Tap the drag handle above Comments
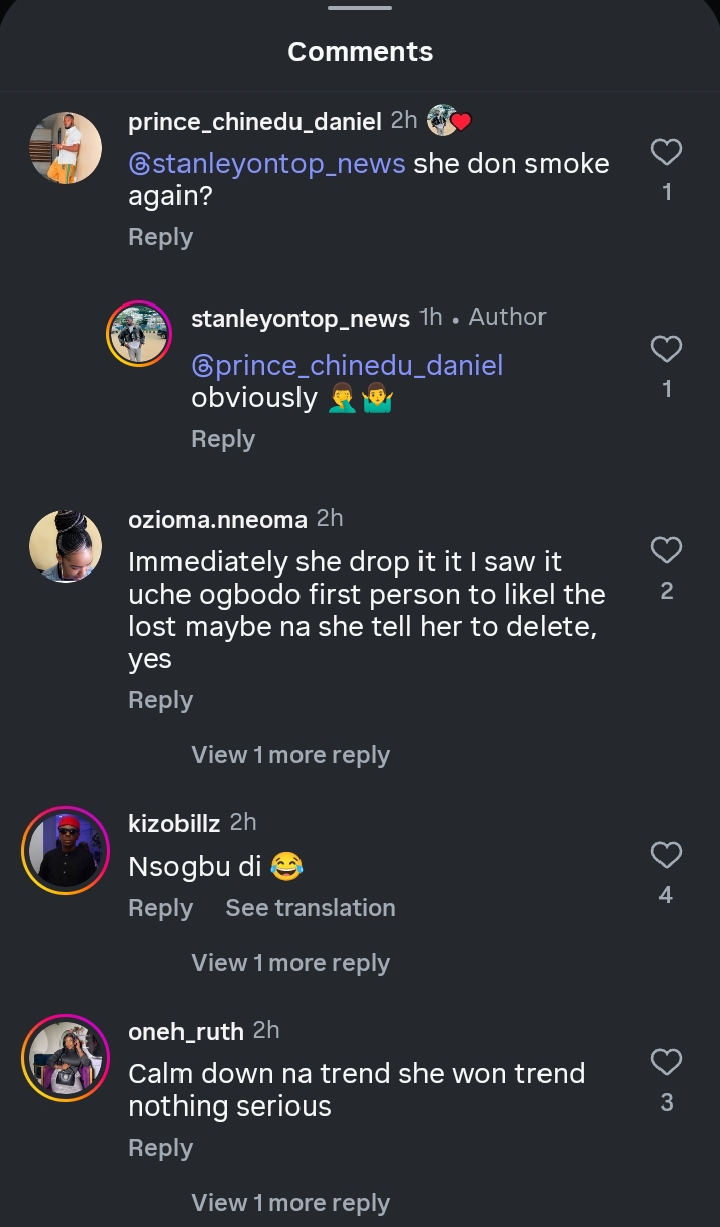The image size is (720, 1227). (360, 8)
